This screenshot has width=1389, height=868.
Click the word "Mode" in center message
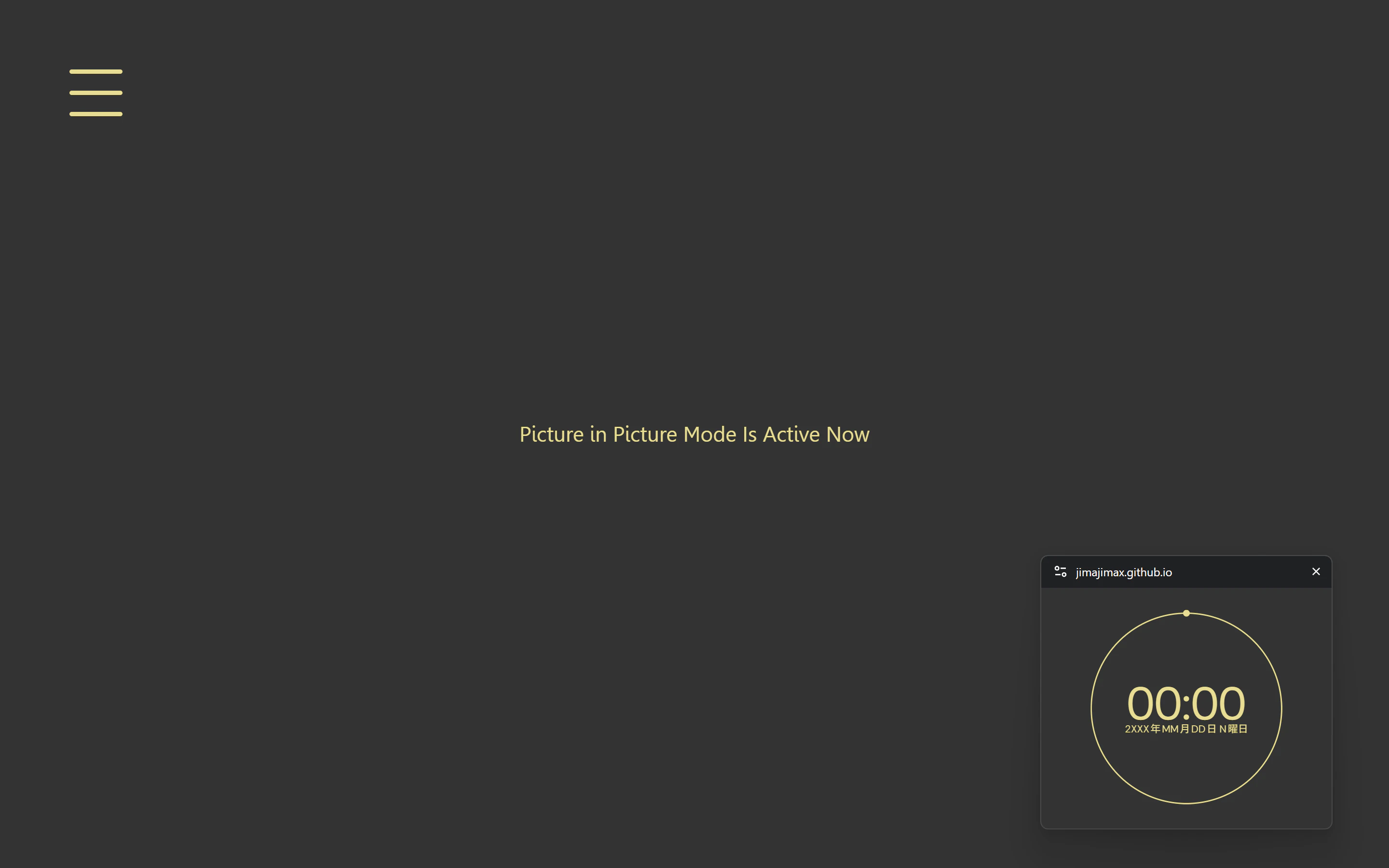[x=709, y=434]
